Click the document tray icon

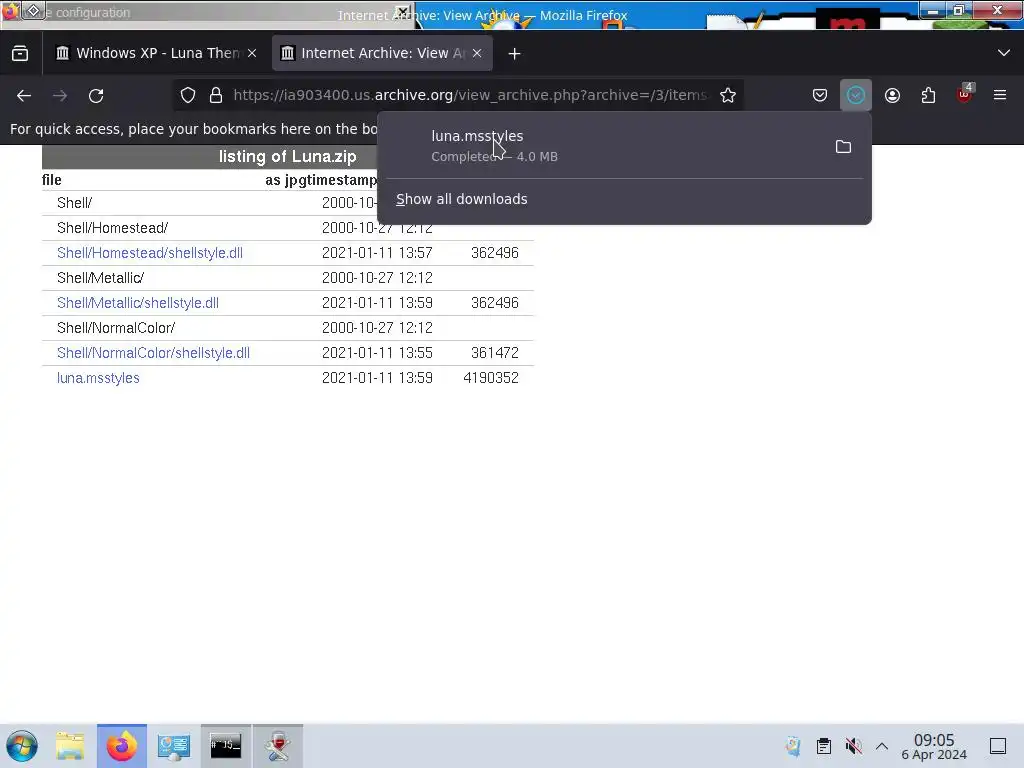[793, 746]
